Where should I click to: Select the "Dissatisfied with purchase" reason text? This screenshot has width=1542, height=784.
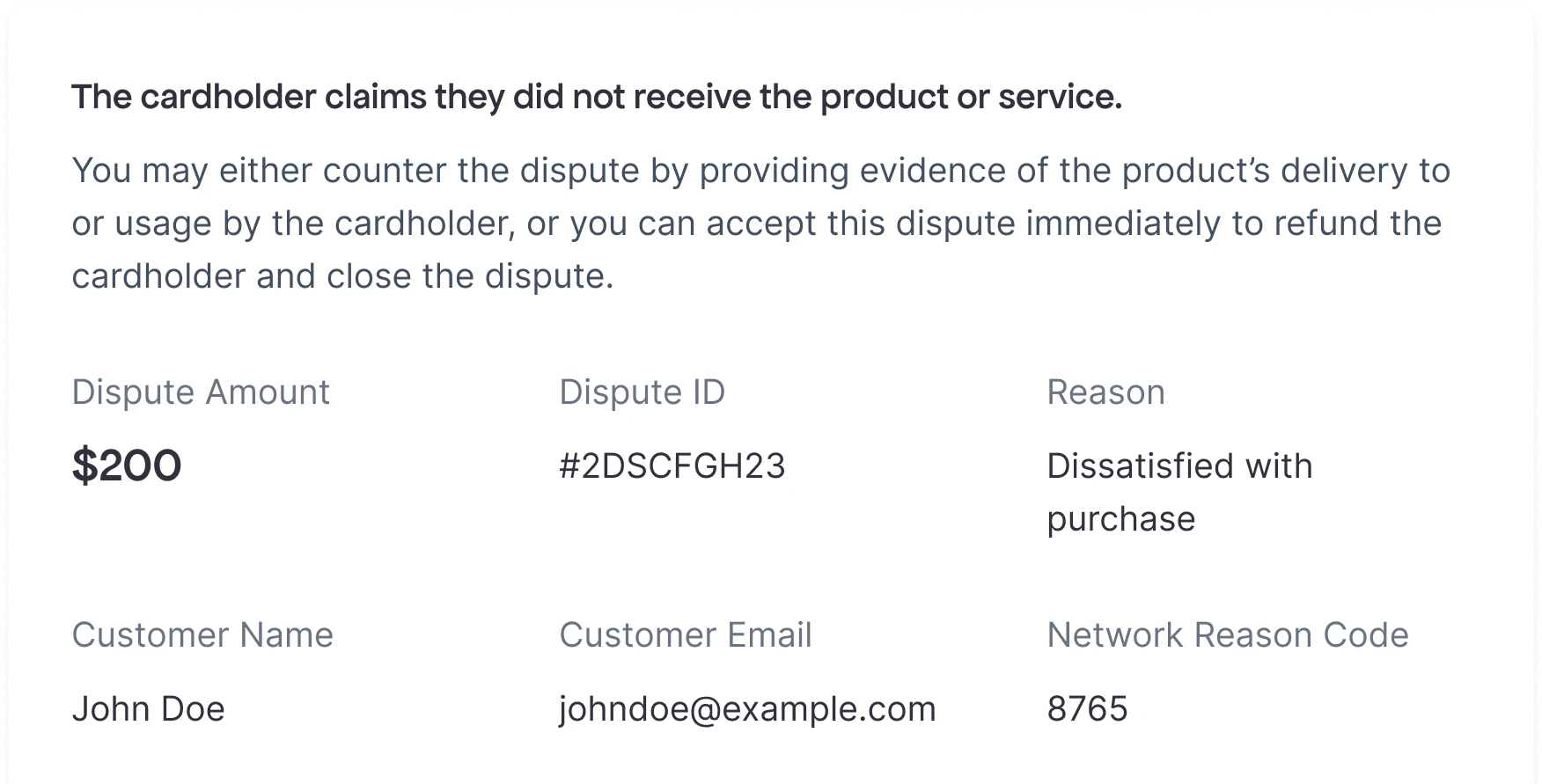pos(1179,492)
